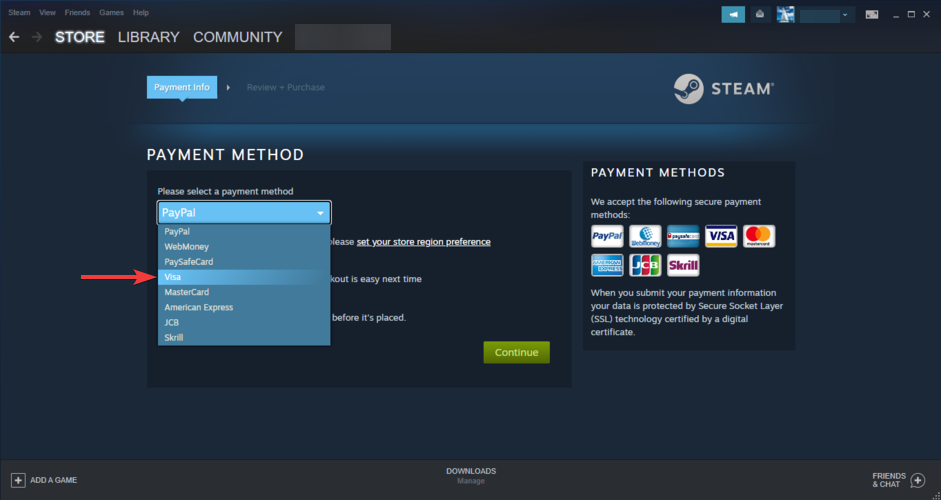
Task: Choose PaySafeCard from the dropdown list
Action: pos(244,262)
